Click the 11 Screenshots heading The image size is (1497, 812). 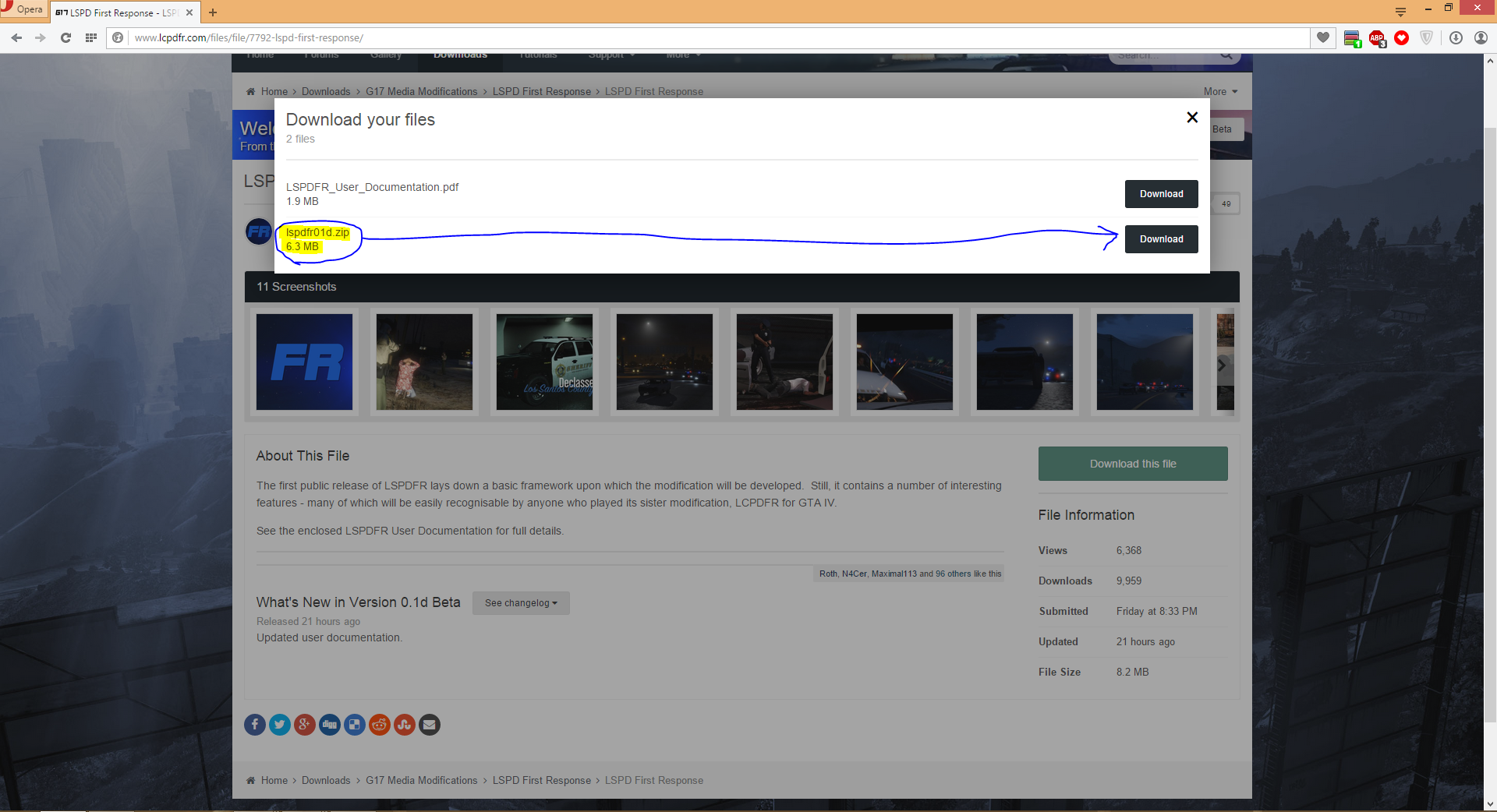(296, 287)
